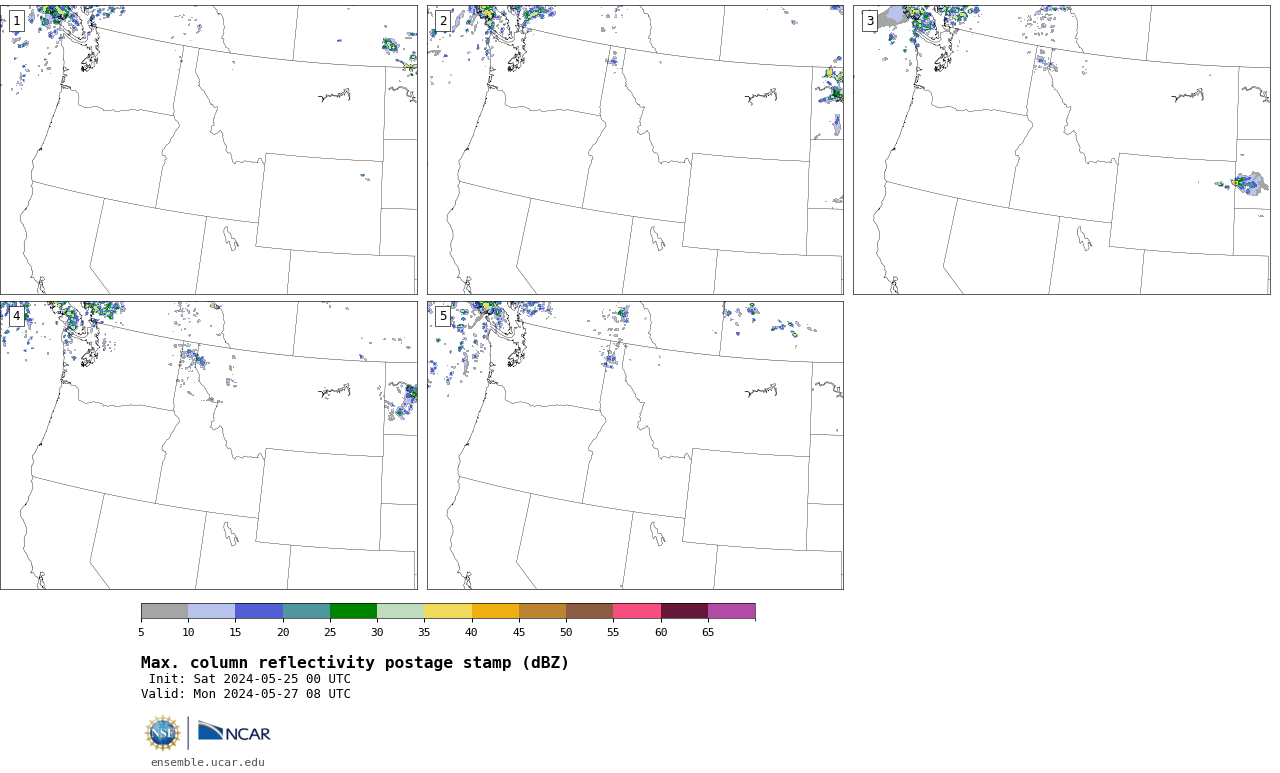This screenshot has width=1280, height=773.
Task: Click colorbar tick label 35
Action: 424,632
